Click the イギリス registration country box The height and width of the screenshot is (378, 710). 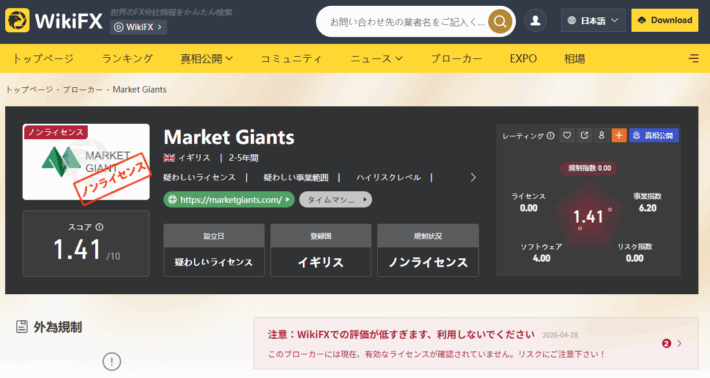[x=321, y=250]
